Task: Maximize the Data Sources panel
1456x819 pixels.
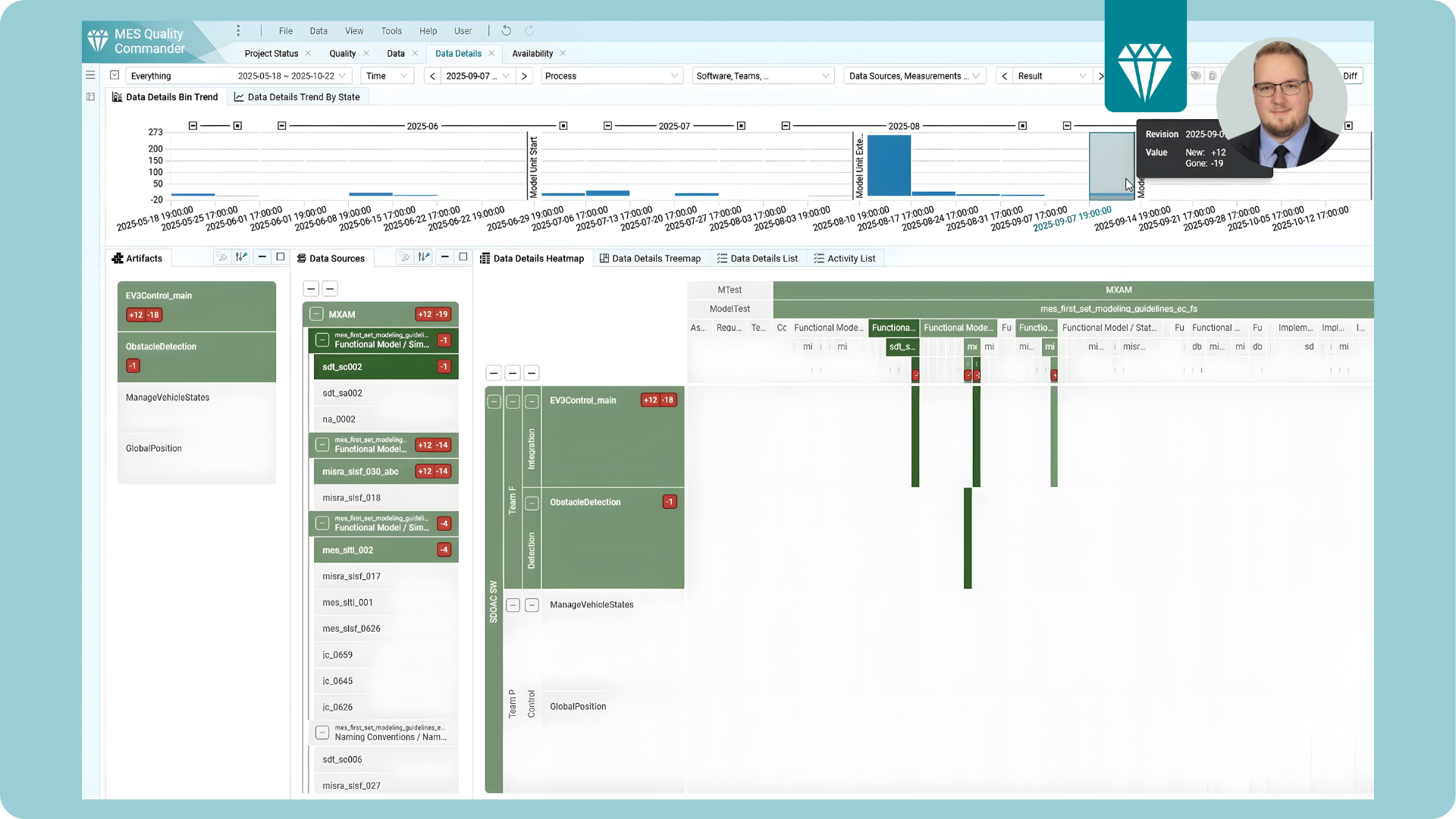Action: pos(463,257)
